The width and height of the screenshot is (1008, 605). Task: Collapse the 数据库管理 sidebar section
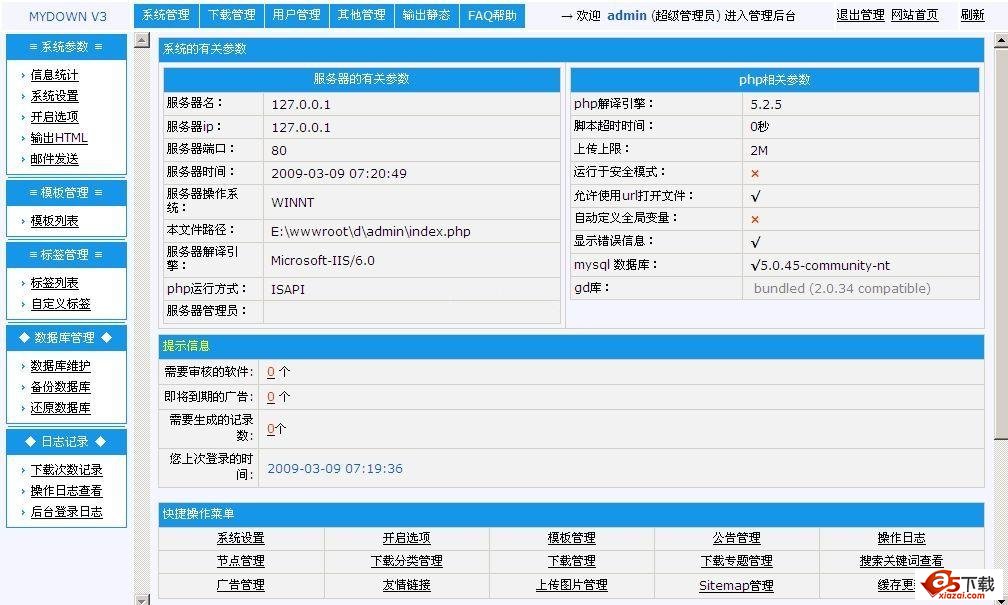tap(66, 337)
